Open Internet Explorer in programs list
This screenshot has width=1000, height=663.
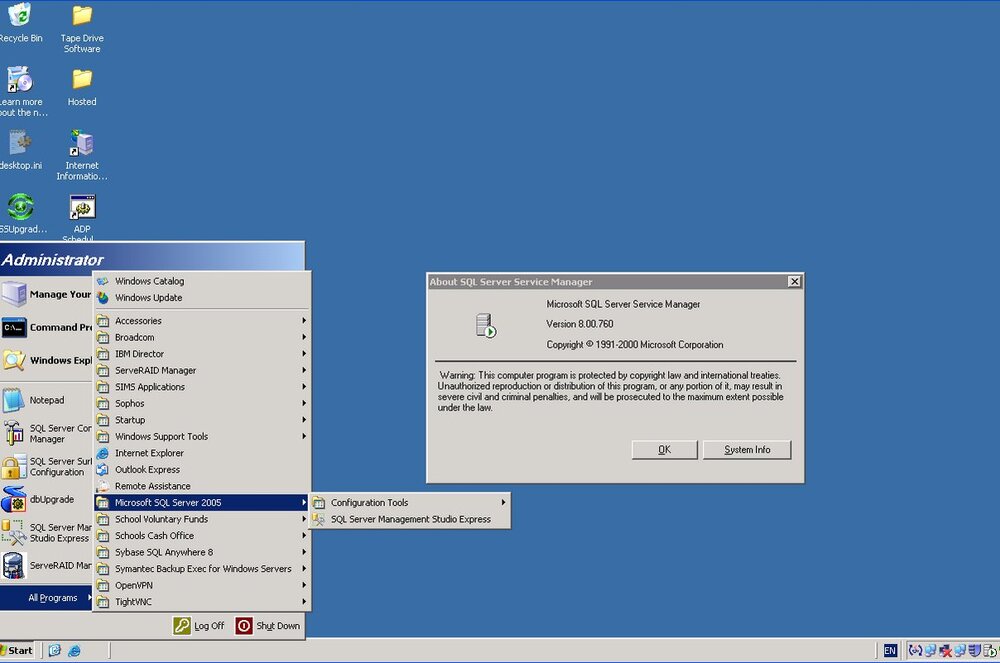coord(203,453)
